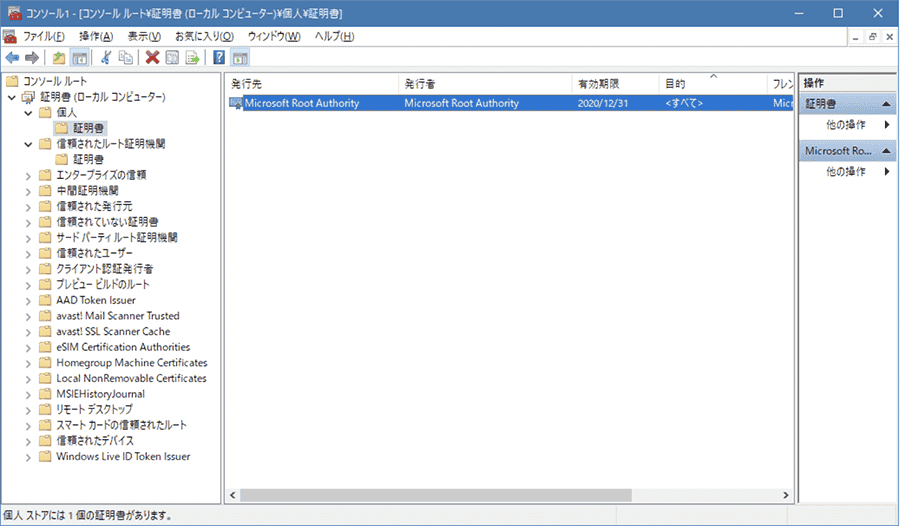The image size is (900, 526).
Task: Sort by the 発行者 column header
Action: pyautogui.click(x=486, y=84)
